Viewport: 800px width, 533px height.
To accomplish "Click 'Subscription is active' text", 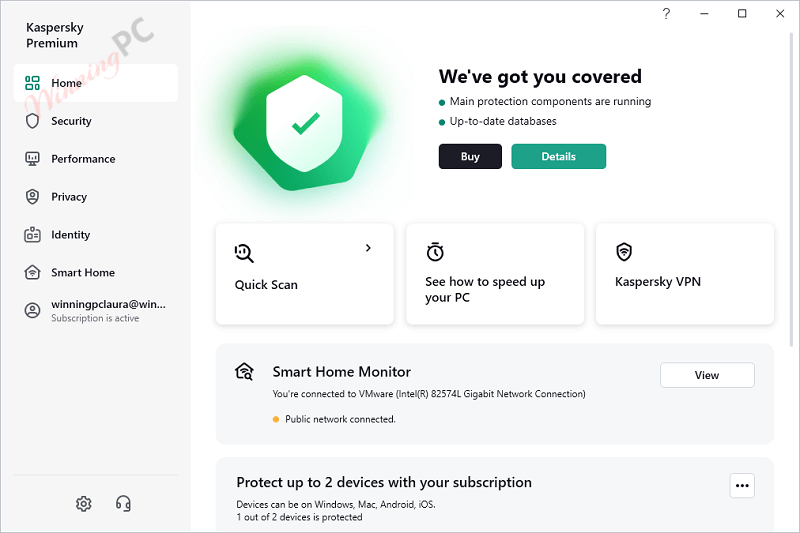I will [x=95, y=318].
